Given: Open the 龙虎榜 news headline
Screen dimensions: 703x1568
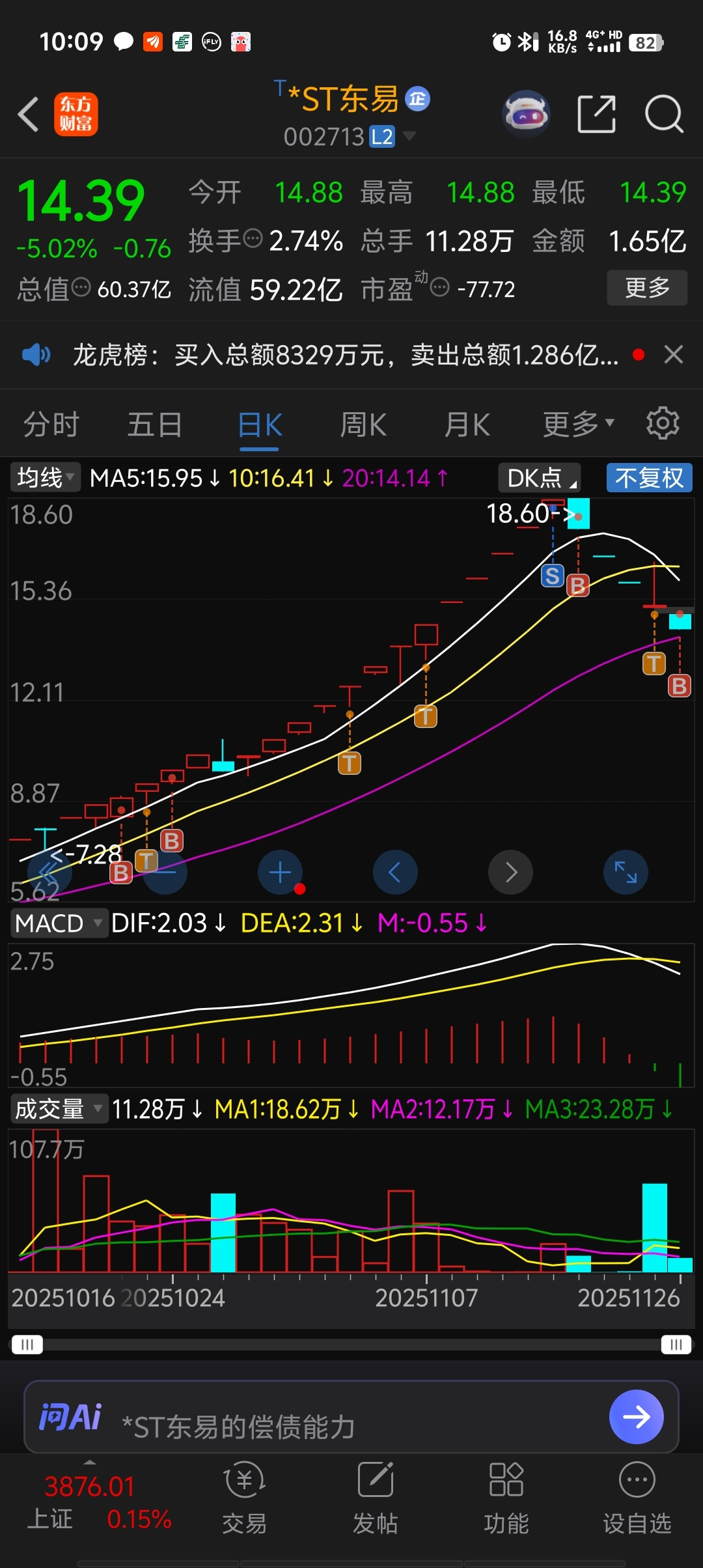Looking at the screenshot, I should [346, 355].
